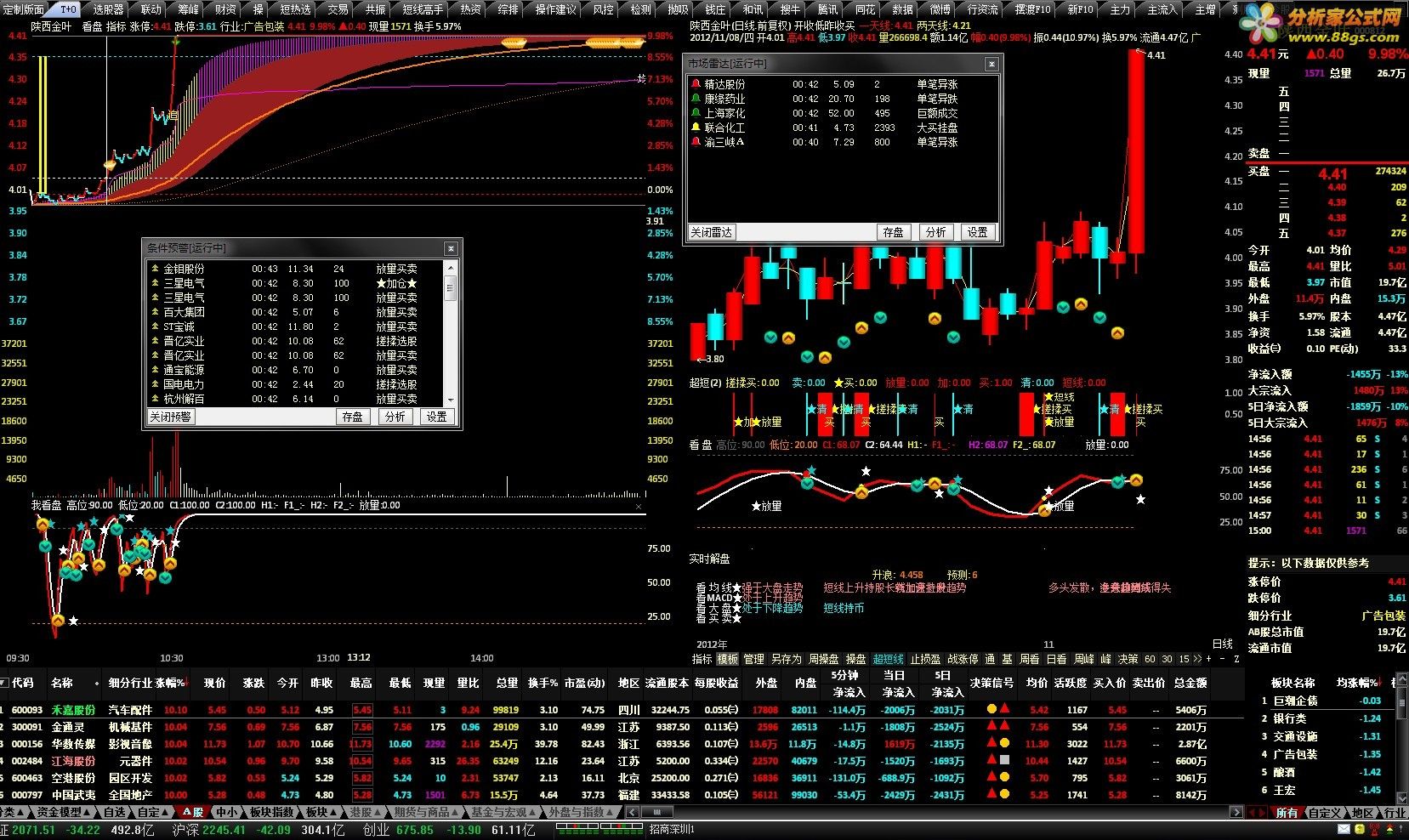Switch sector panel to 地区 tab
This screenshot has height=840, width=1409.
coord(1362,813)
